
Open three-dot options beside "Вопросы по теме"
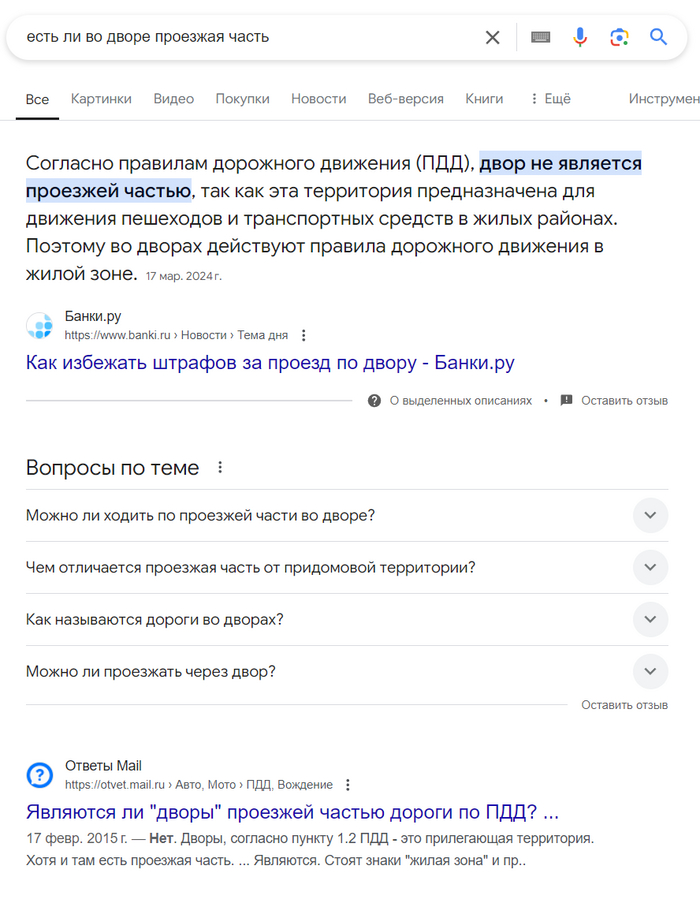coord(221,467)
